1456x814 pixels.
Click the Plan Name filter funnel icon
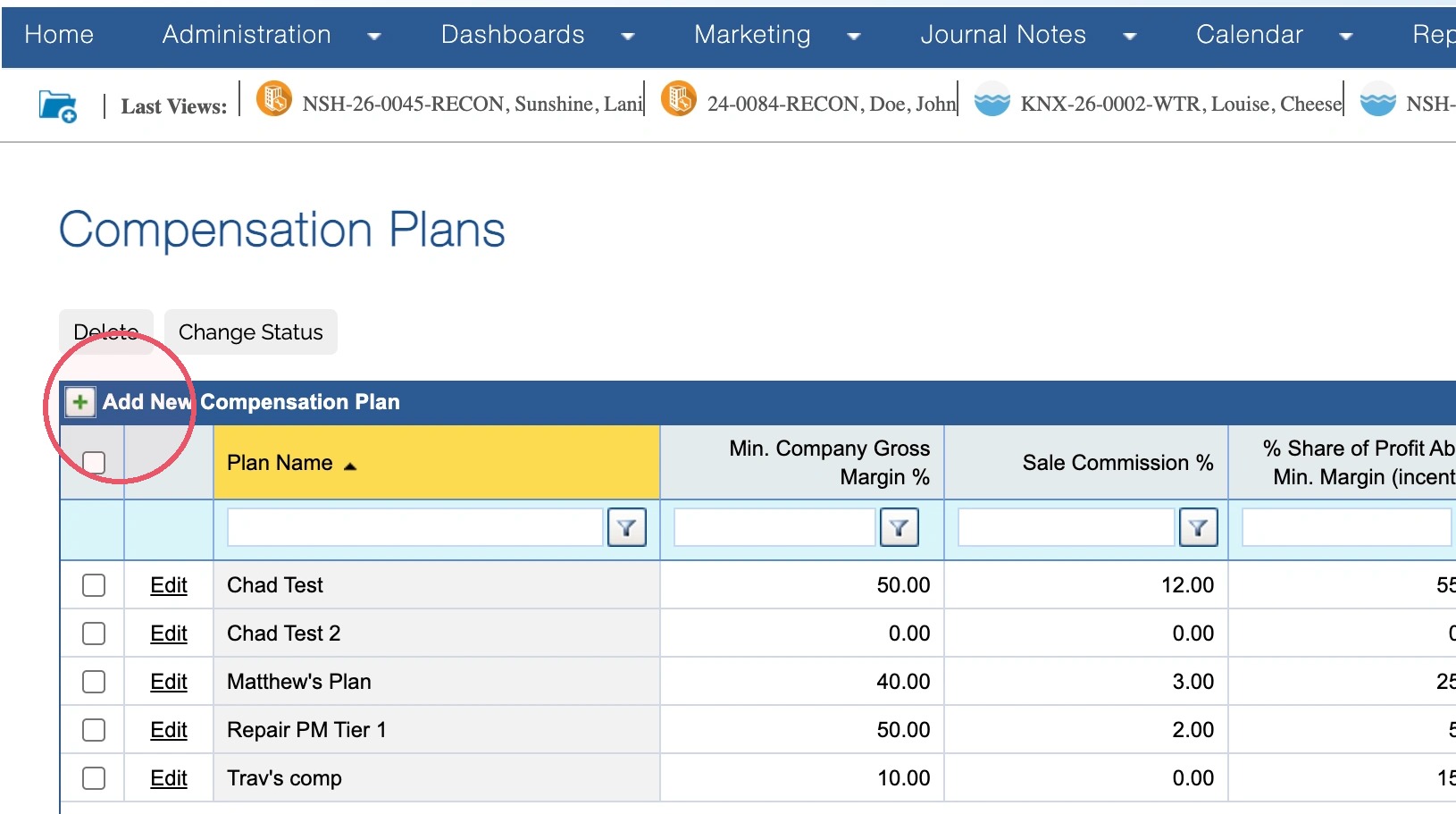[627, 527]
